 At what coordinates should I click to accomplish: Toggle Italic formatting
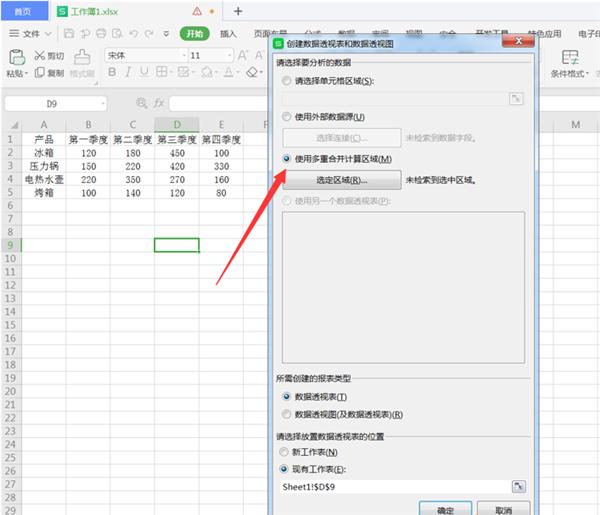(128, 72)
